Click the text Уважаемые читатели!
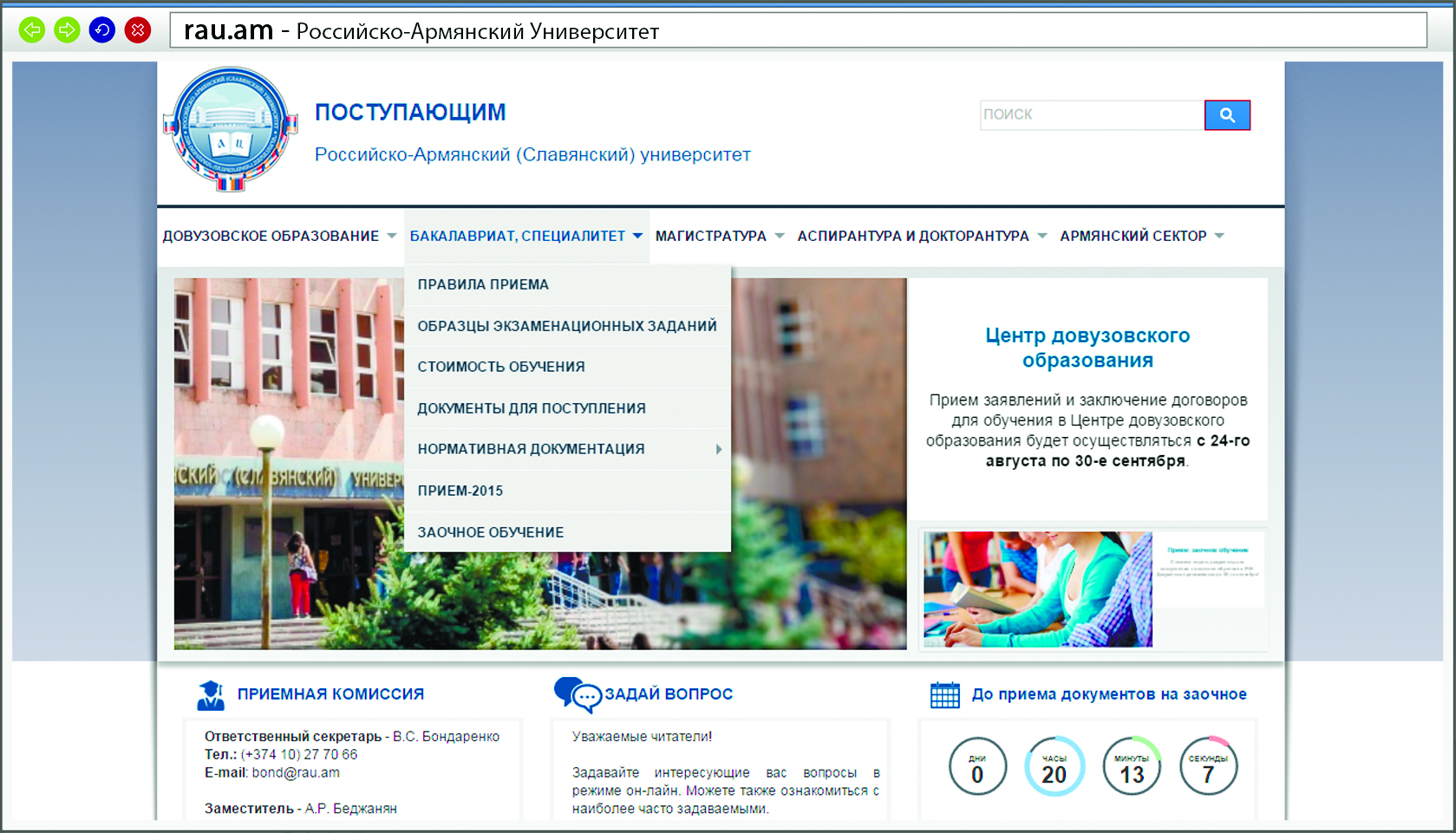This screenshot has height=833, width=1456. (642, 737)
